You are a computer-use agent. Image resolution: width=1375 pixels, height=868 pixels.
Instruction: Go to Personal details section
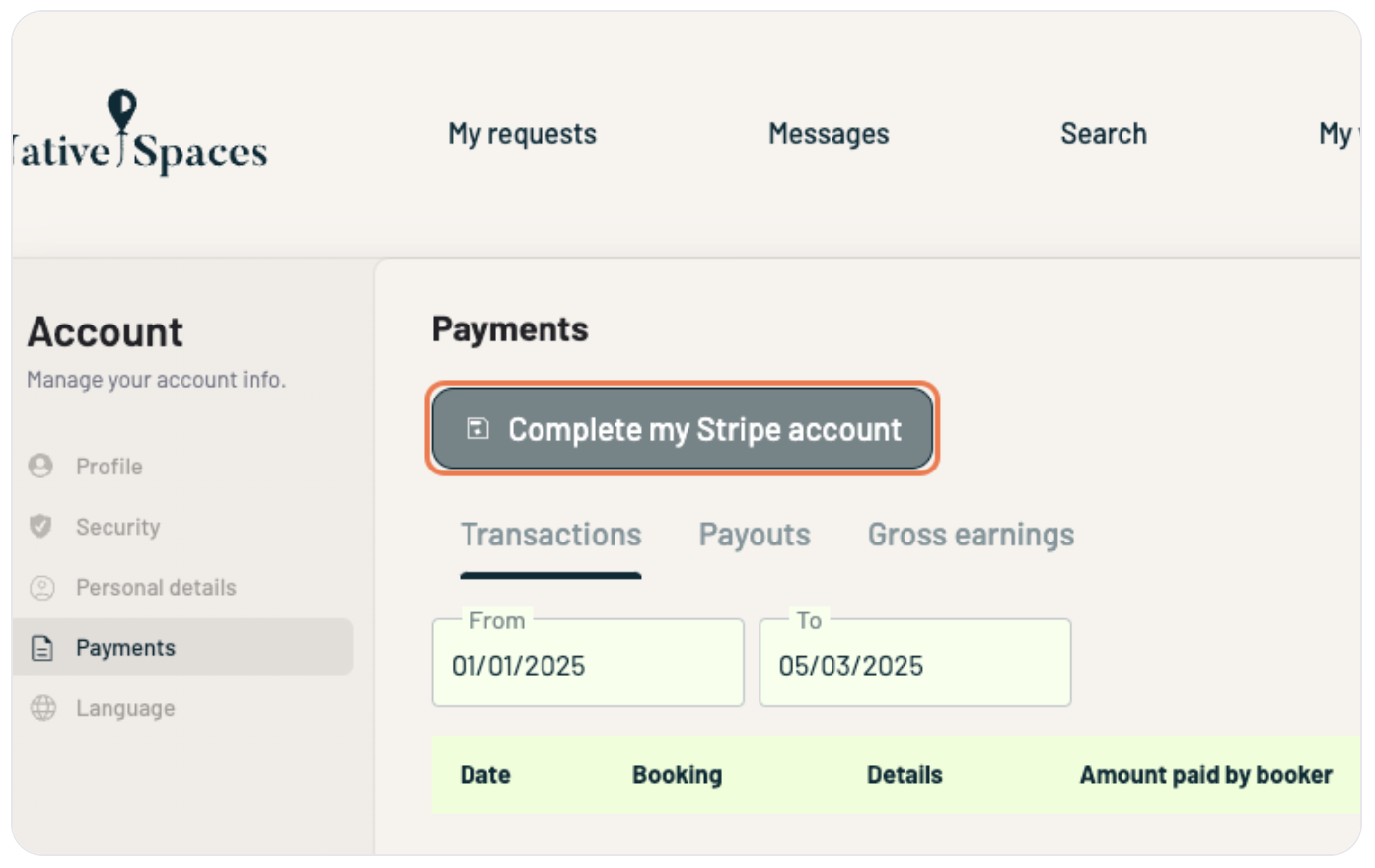click(x=156, y=588)
